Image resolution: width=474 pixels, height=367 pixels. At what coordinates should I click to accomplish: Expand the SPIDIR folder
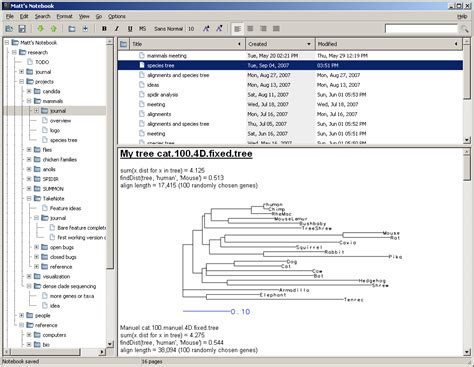click(x=29, y=179)
